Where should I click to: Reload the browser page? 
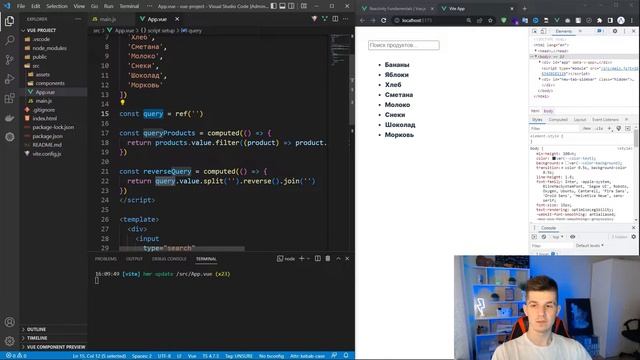[x=384, y=20]
